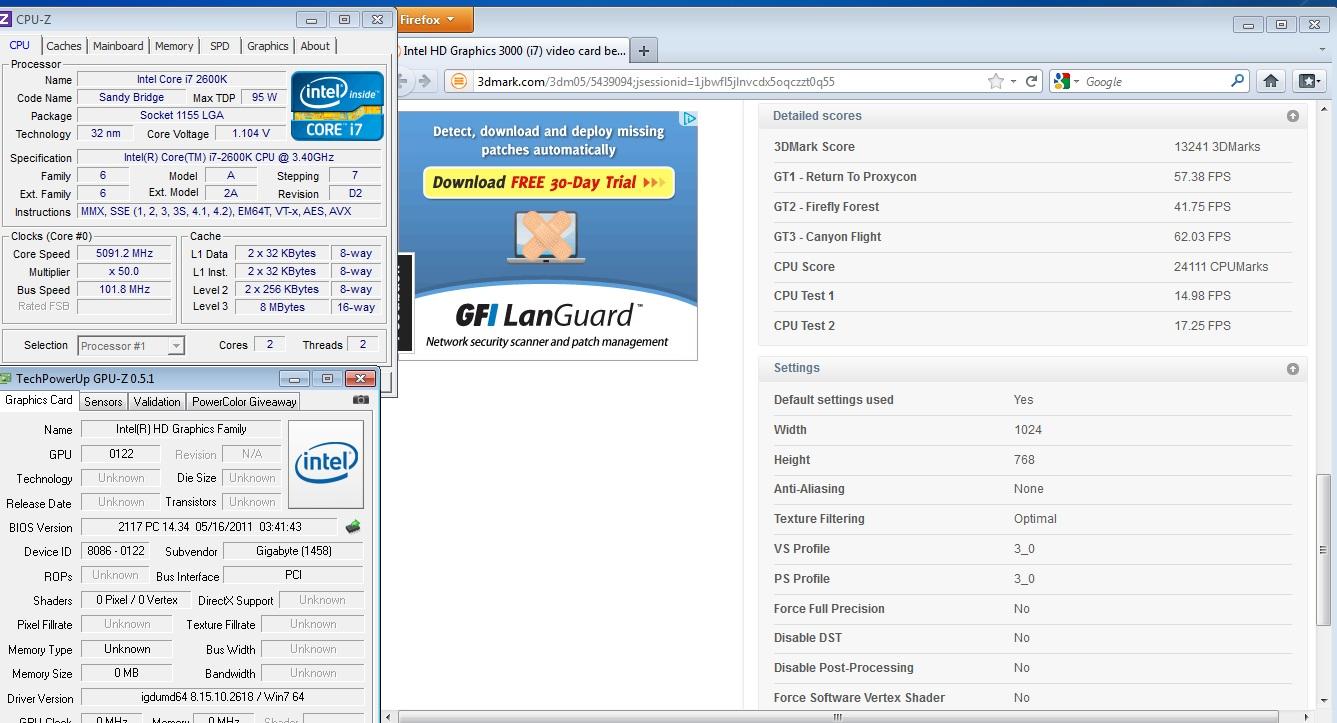The height and width of the screenshot is (723, 1337).
Task: Click the Core Speed value 5091.2 MHz
Action: 125,254
